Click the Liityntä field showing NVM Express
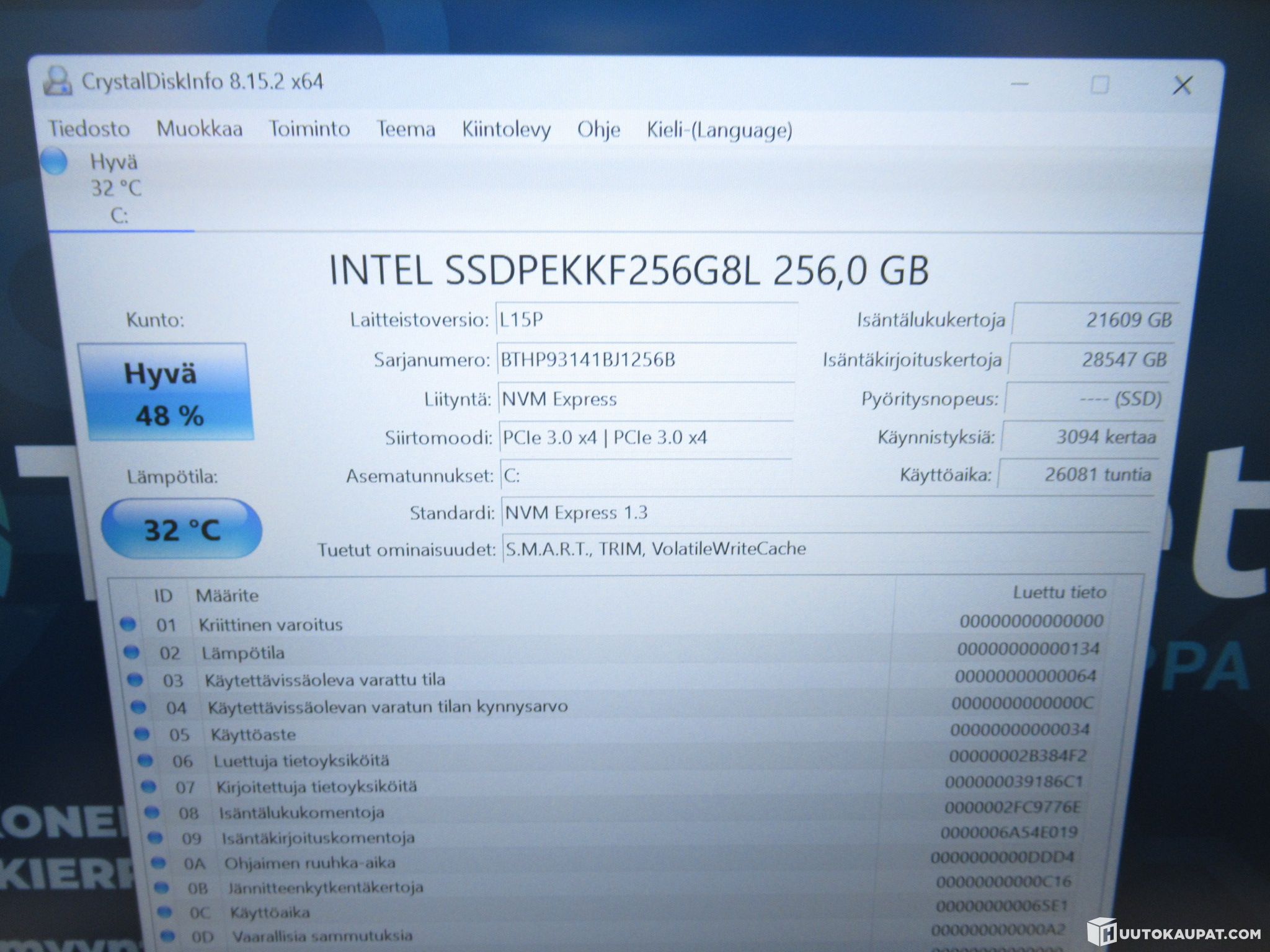The width and height of the screenshot is (1270, 952). (x=647, y=399)
